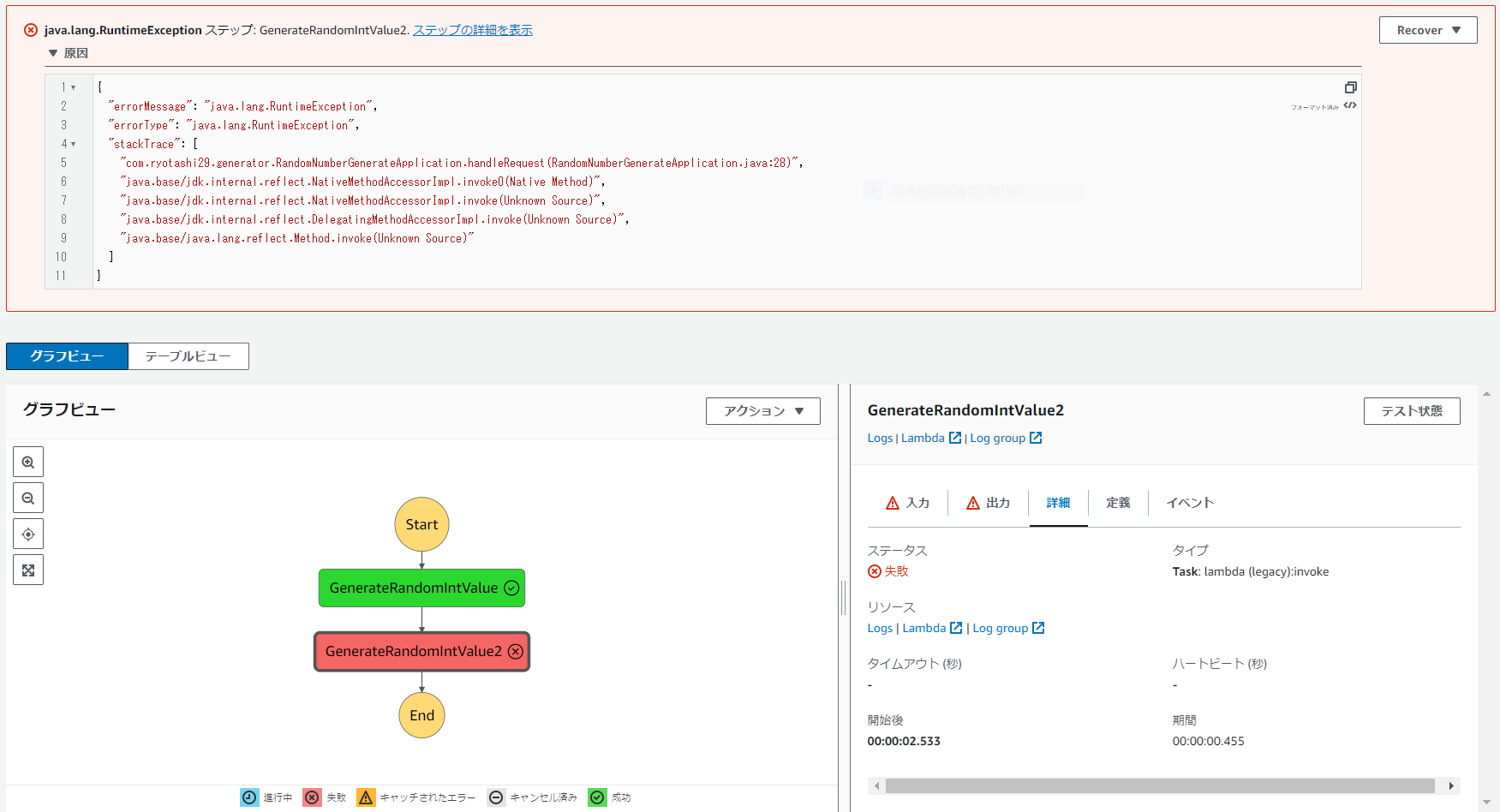Image resolution: width=1500 pixels, height=812 pixels.
Task: Open the Recover dropdown
Action: tap(1427, 30)
